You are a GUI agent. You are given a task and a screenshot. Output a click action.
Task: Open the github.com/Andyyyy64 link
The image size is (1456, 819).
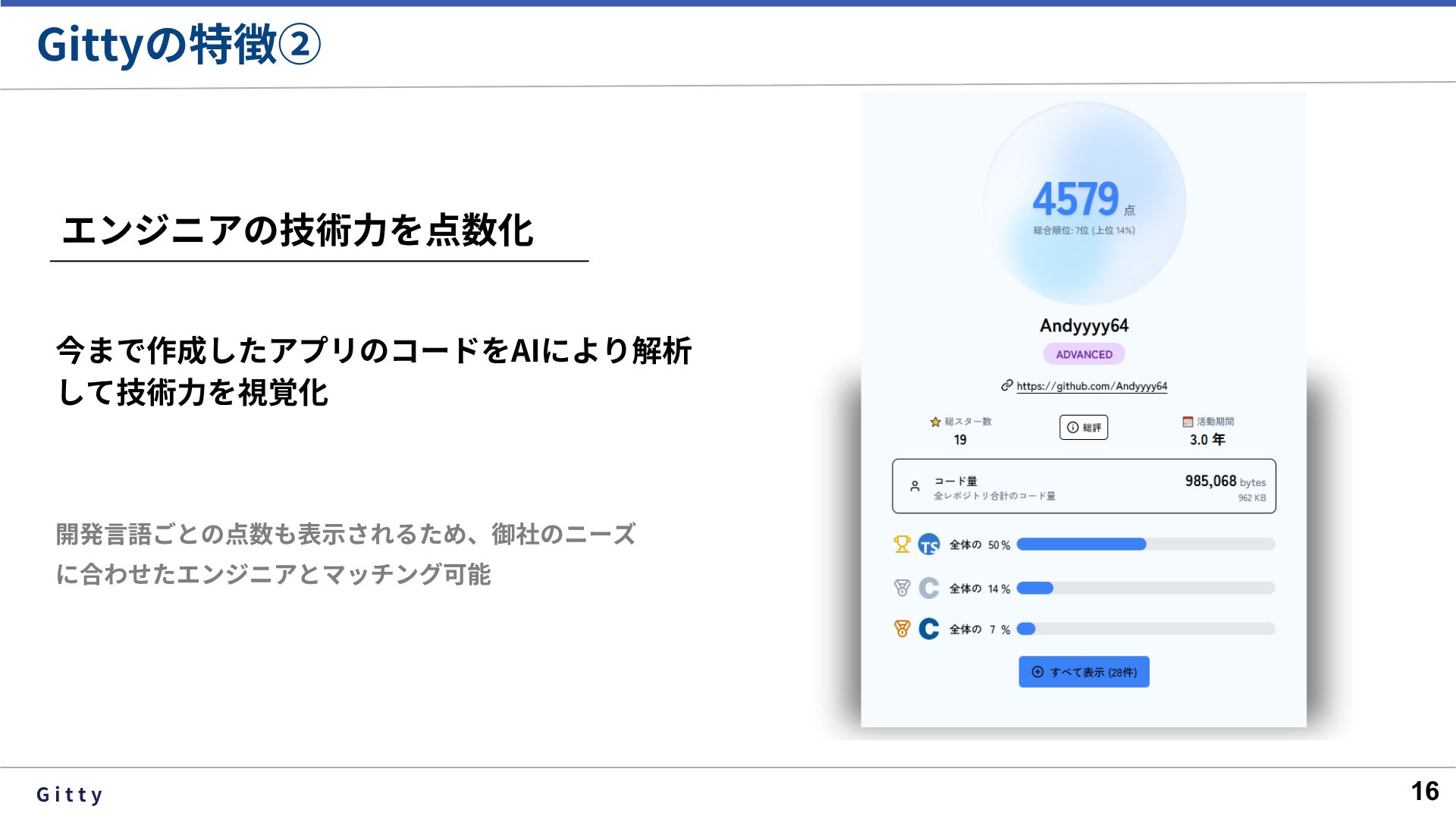pos(1091,386)
